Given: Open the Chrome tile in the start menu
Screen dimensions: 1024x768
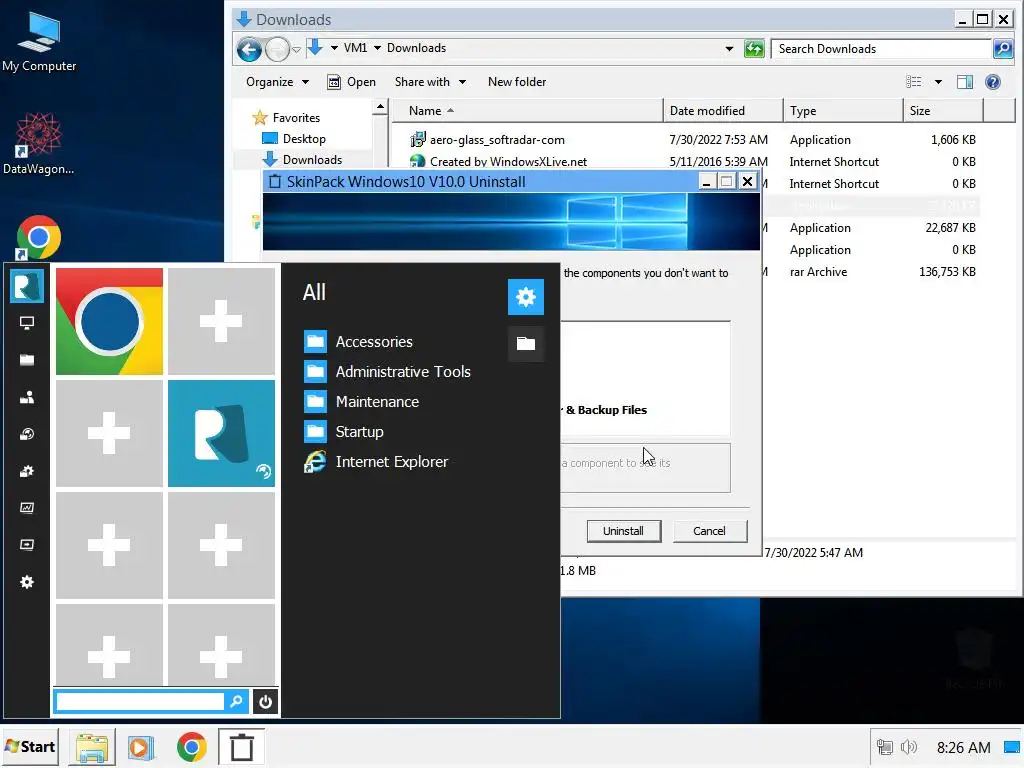Looking at the screenshot, I should 109,321.
